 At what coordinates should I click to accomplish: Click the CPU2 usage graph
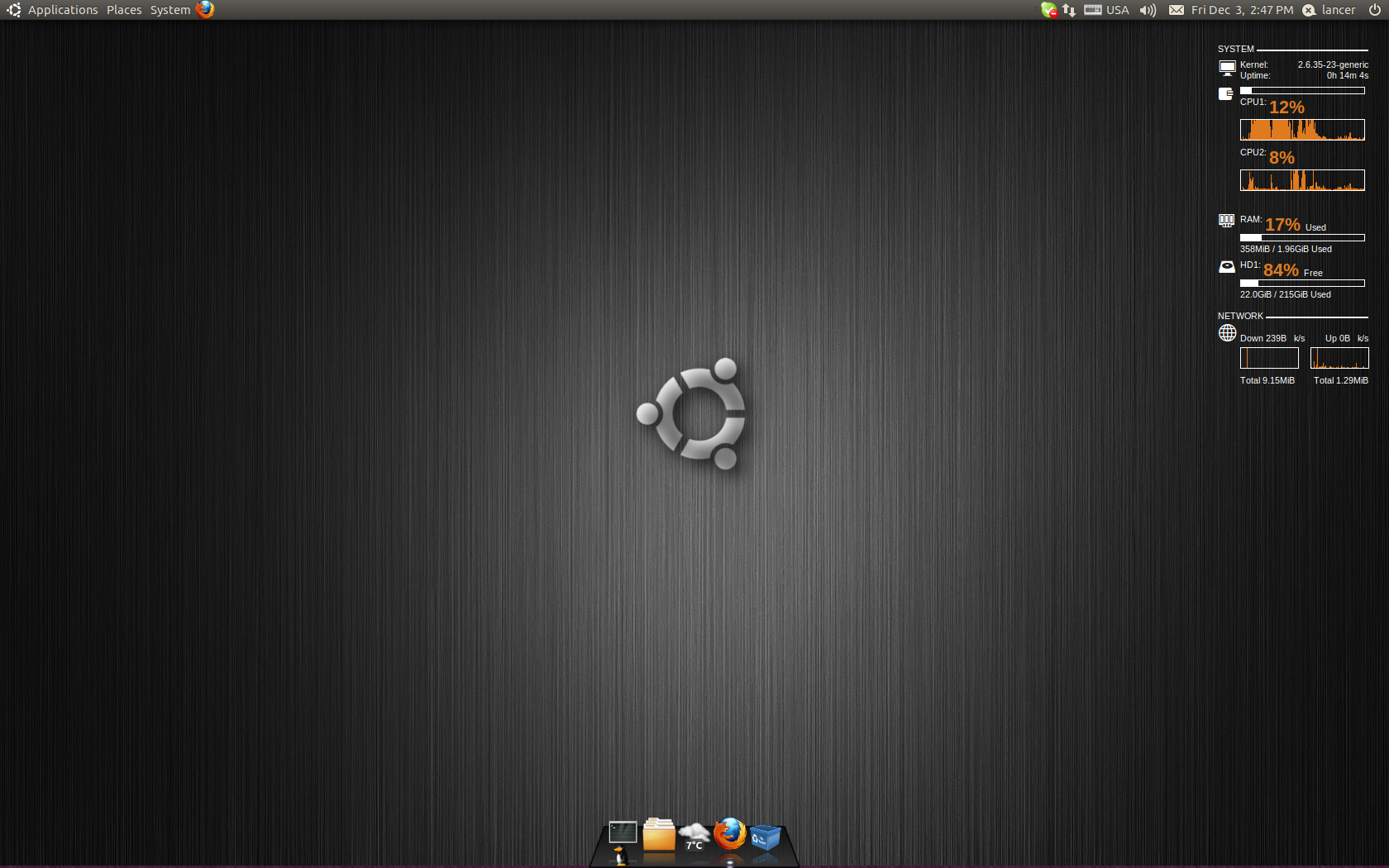pyautogui.click(x=1302, y=180)
